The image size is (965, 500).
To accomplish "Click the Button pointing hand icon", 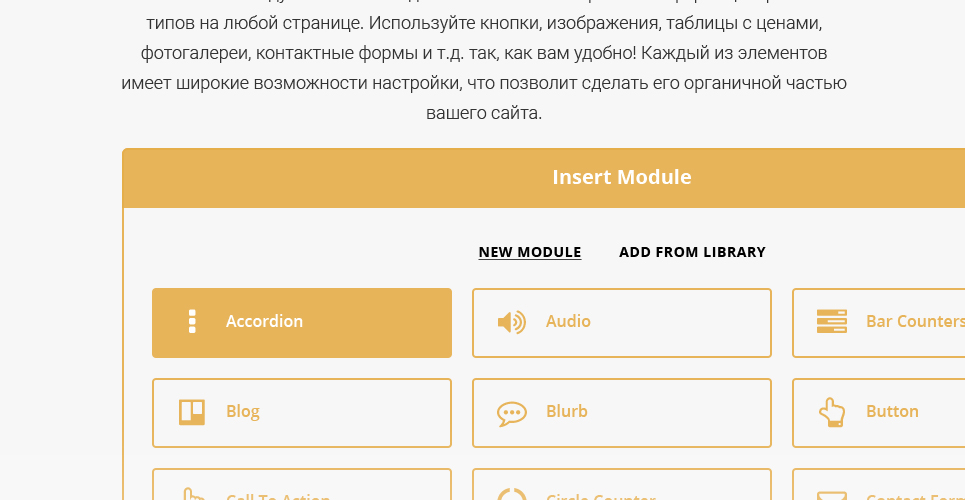I will 831,412.
